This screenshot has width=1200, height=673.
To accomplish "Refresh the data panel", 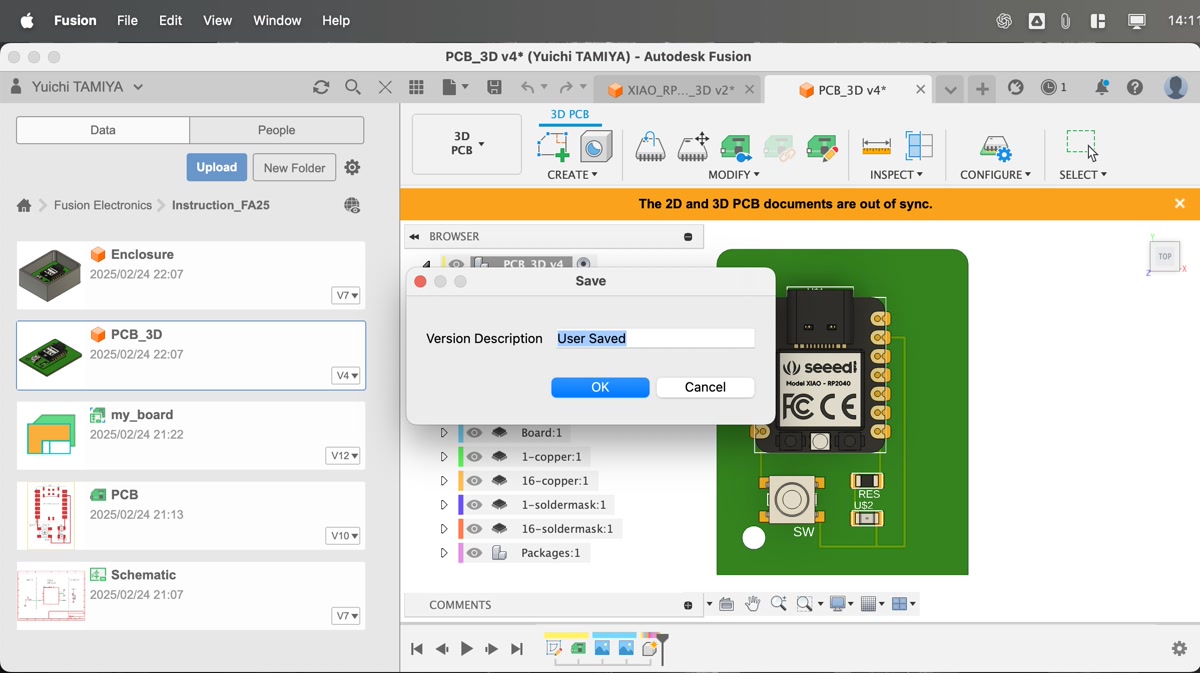I will [x=321, y=88].
